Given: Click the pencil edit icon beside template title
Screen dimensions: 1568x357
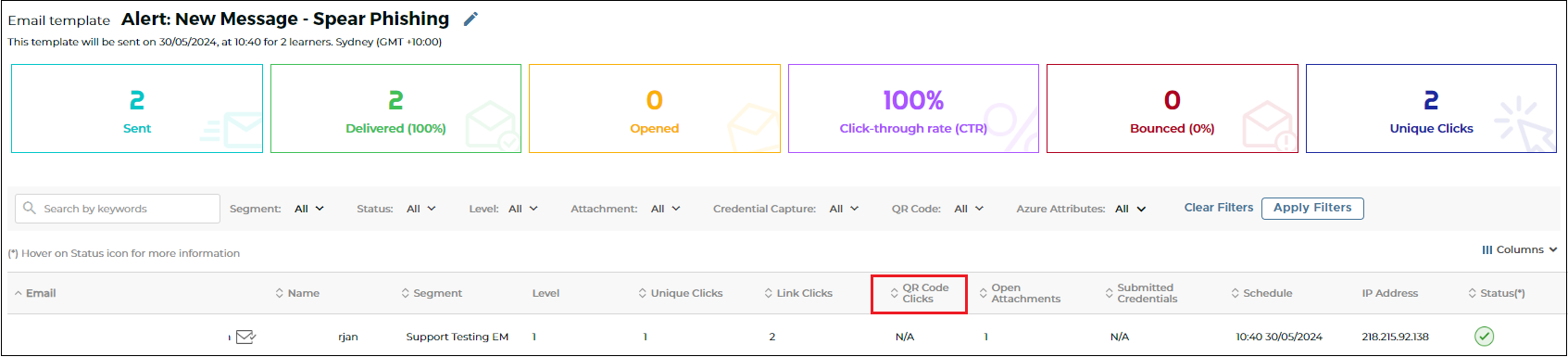Looking at the screenshot, I should point(470,19).
